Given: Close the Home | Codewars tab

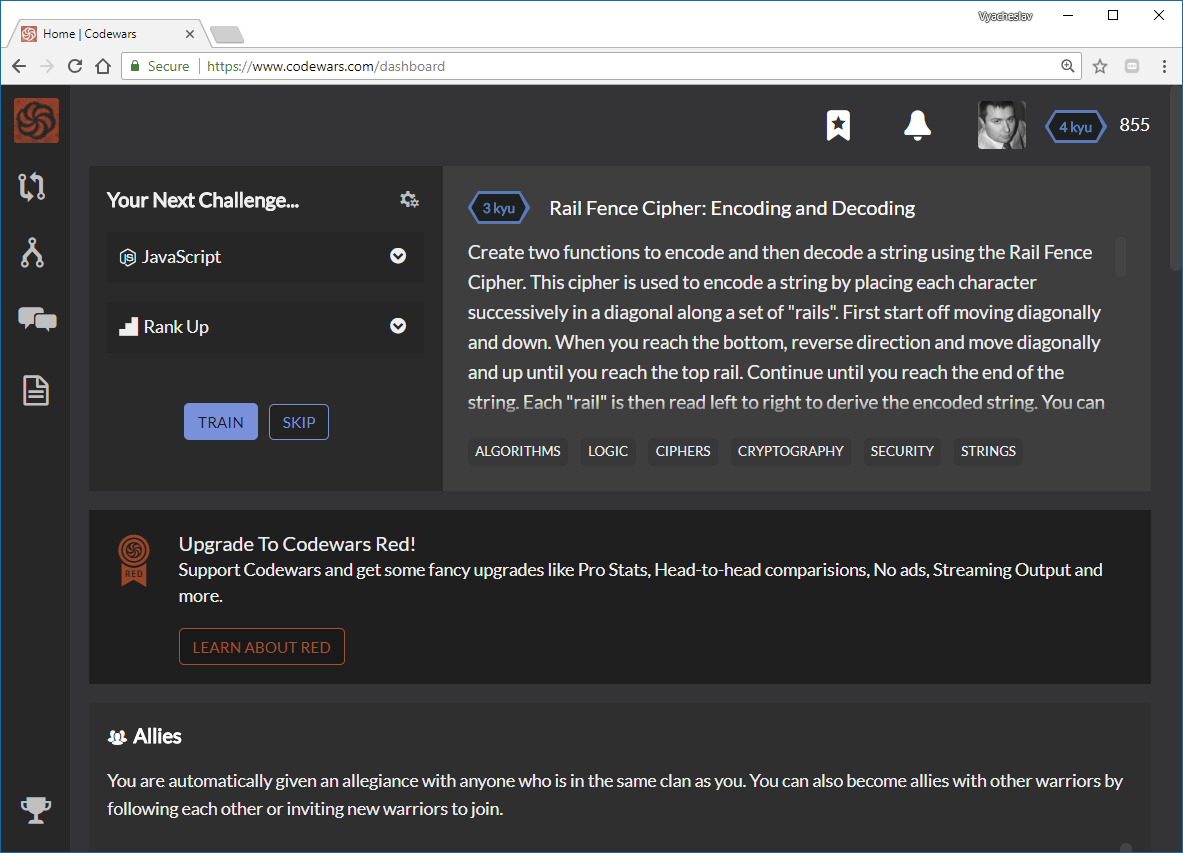Looking at the screenshot, I should 189,34.
